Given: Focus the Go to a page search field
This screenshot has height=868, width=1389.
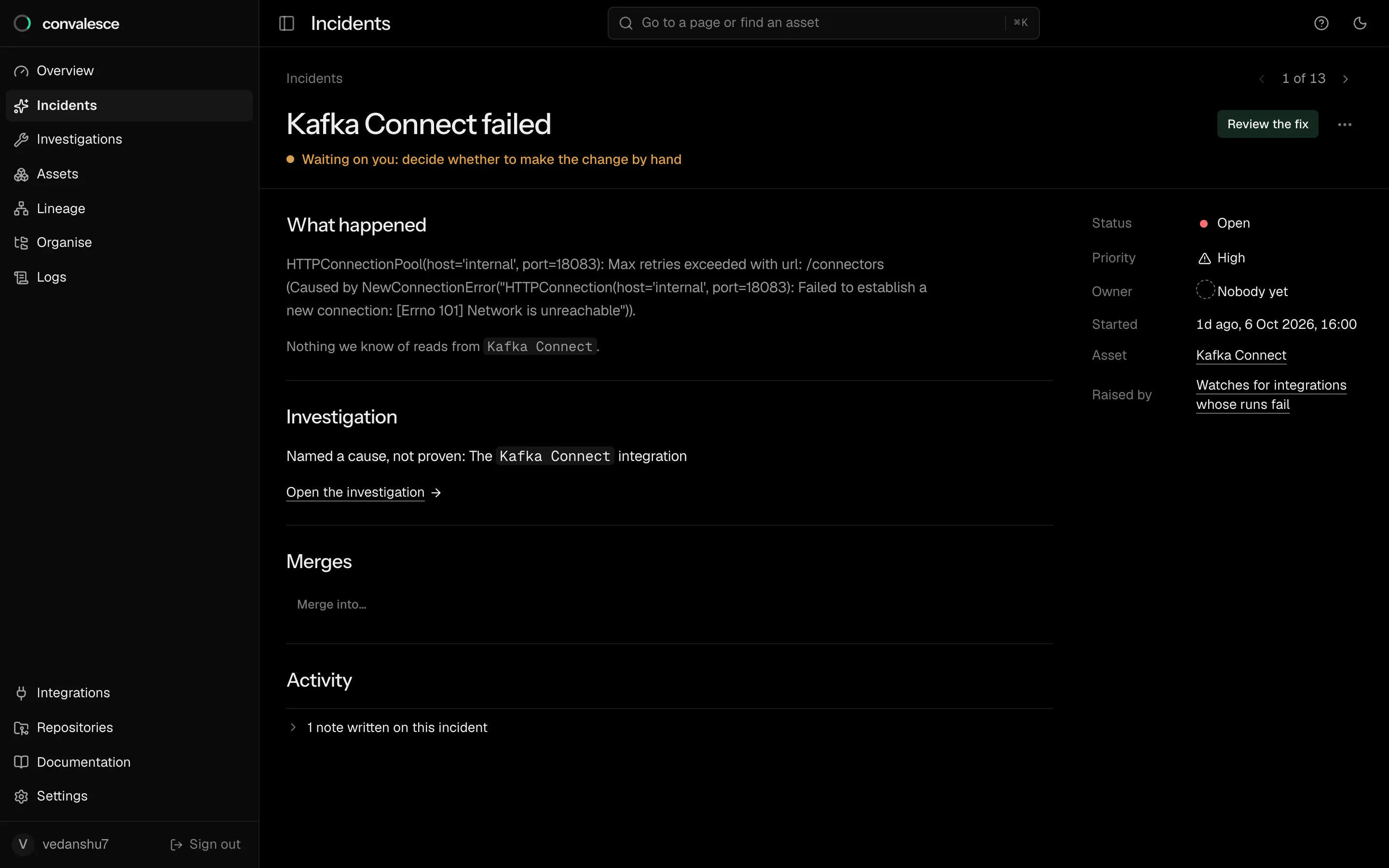Looking at the screenshot, I should [x=823, y=23].
